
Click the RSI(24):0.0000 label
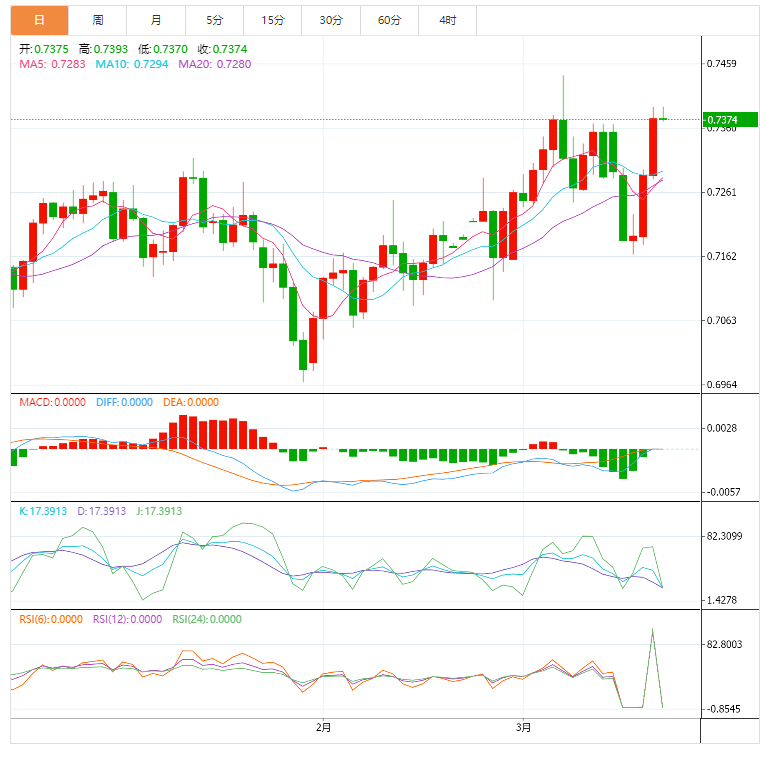[x=207, y=619]
